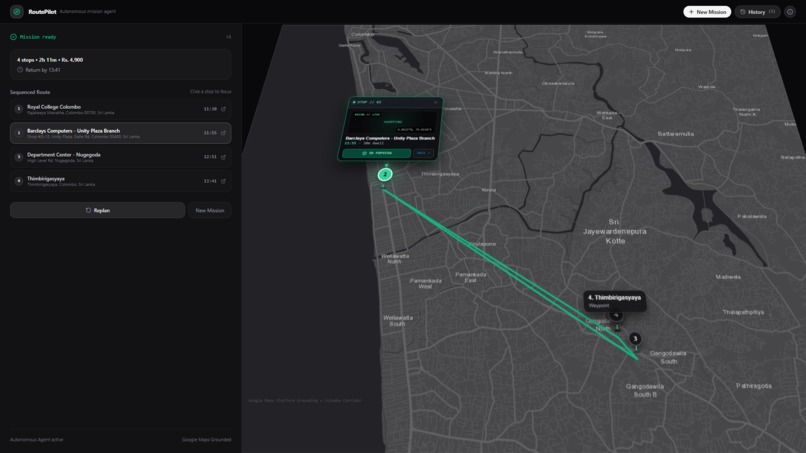Screen dimensions: 806x453
Task: Click the Mission ready status text
Action: point(38,37)
